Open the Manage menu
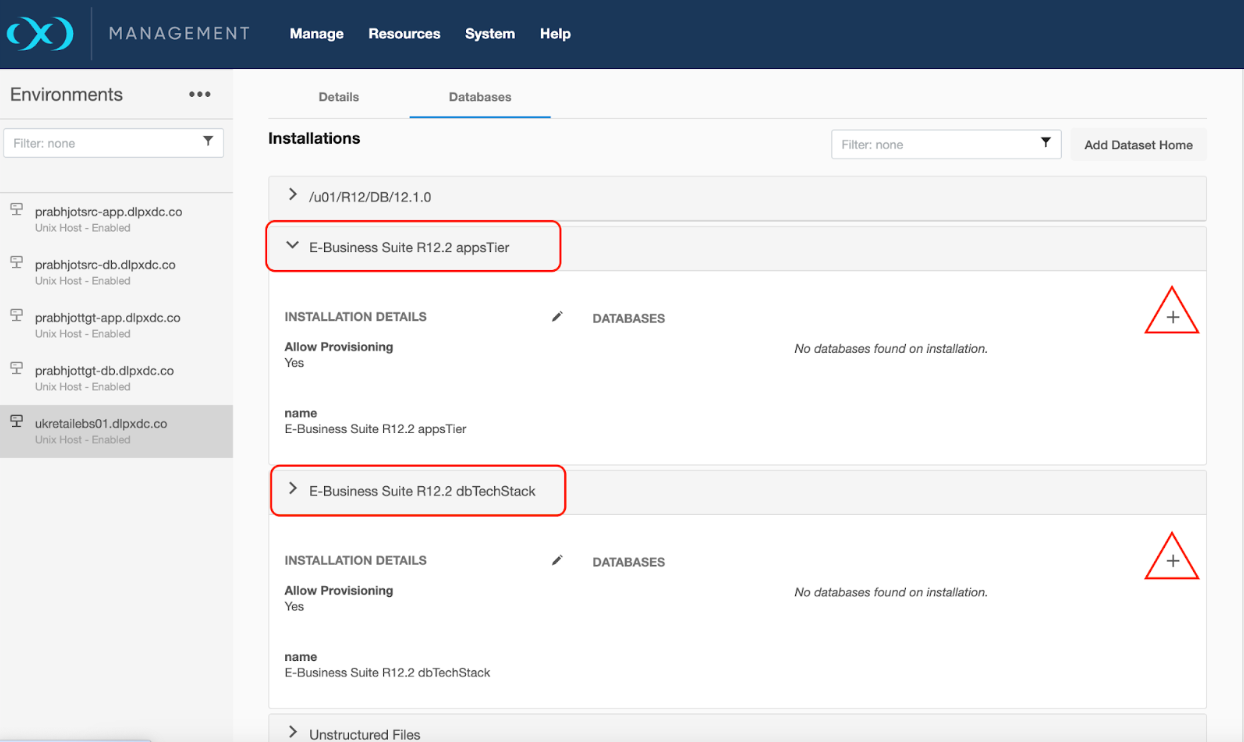This screenshot has height=742, width=1244. (x=316, y=33)
